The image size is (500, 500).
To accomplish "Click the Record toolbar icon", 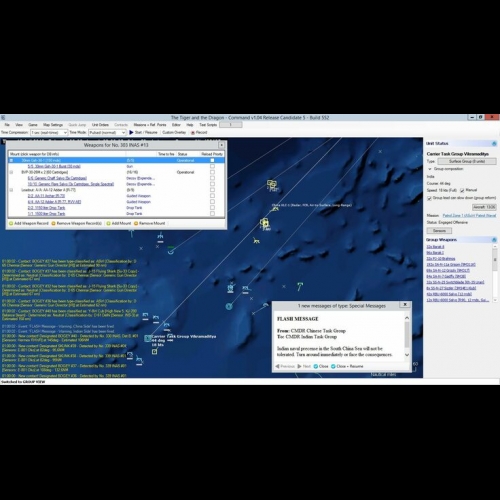I will click(193, 133).
